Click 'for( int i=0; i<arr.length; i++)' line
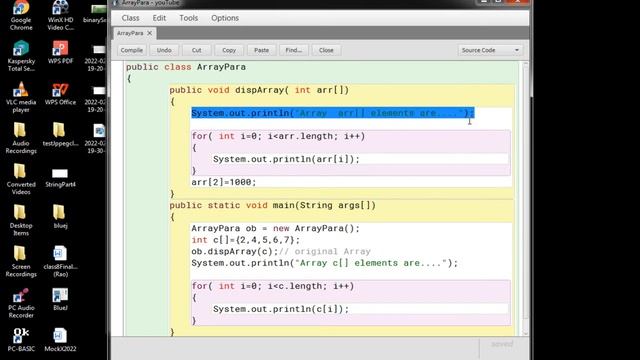The image size is (640, 360). click(x=278, y=136)
